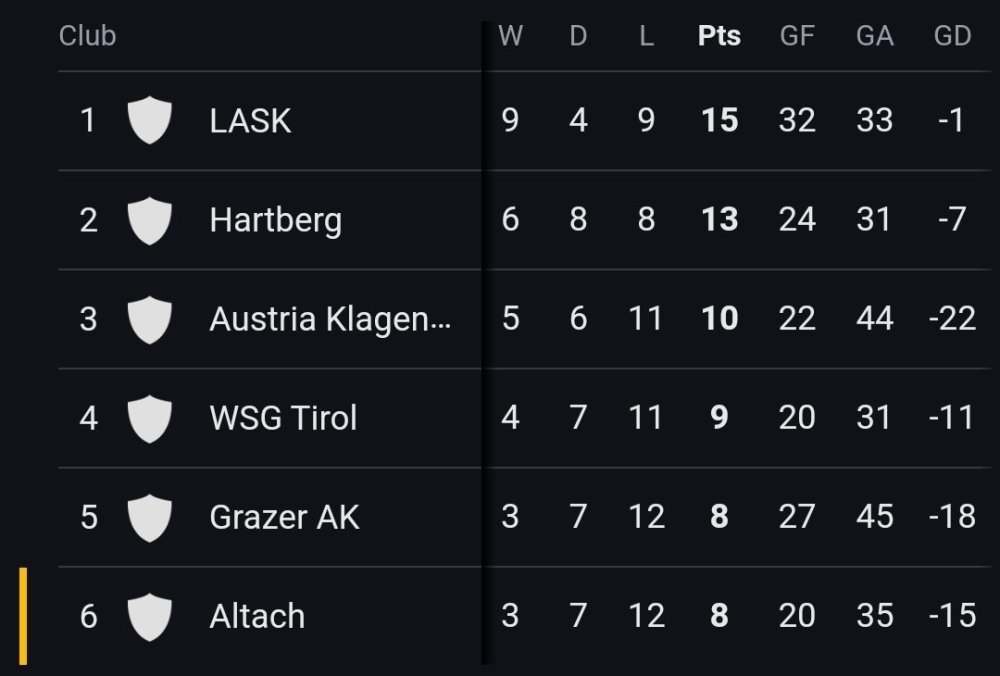Click the GD goal difference header
This screenshot has height=676, width=1000.
coord(952,36)
